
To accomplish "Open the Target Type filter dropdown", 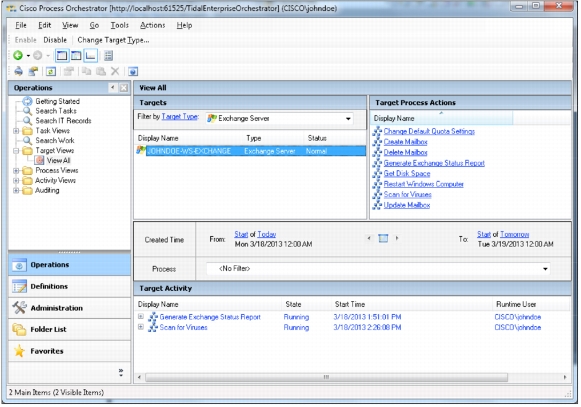I will (348, 119).
